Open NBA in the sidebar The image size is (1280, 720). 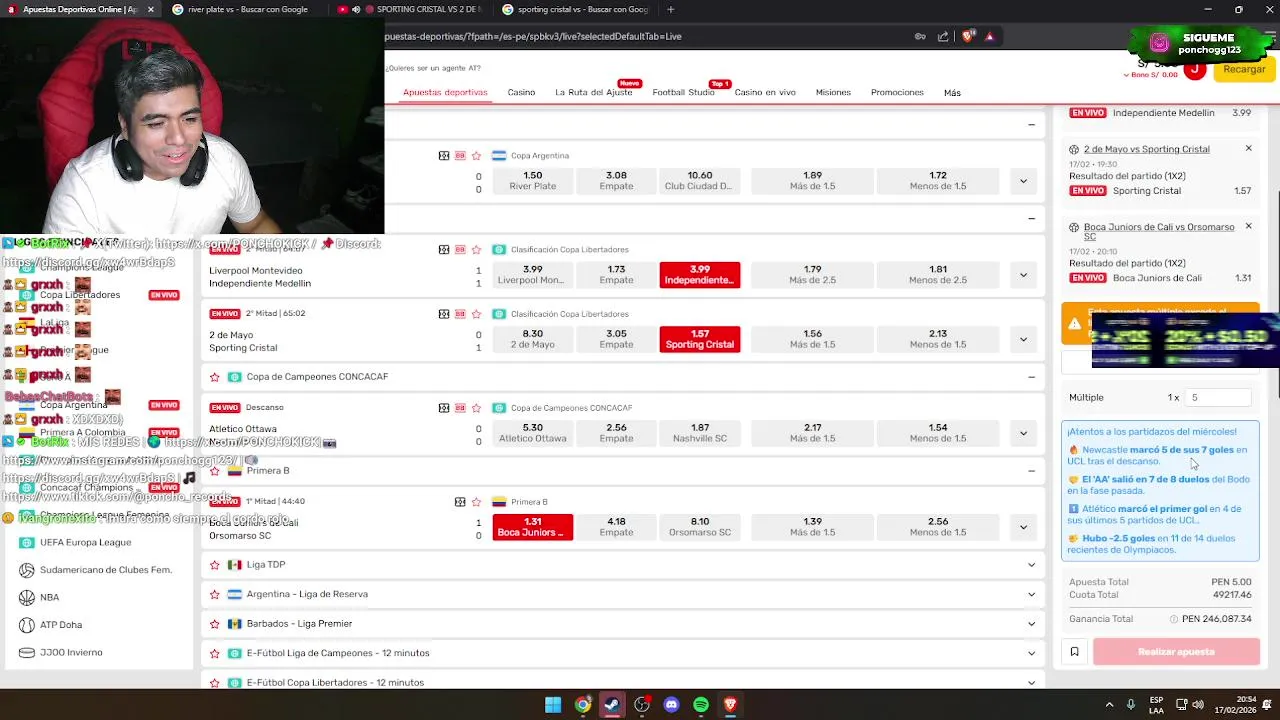(x=49, y=597)
